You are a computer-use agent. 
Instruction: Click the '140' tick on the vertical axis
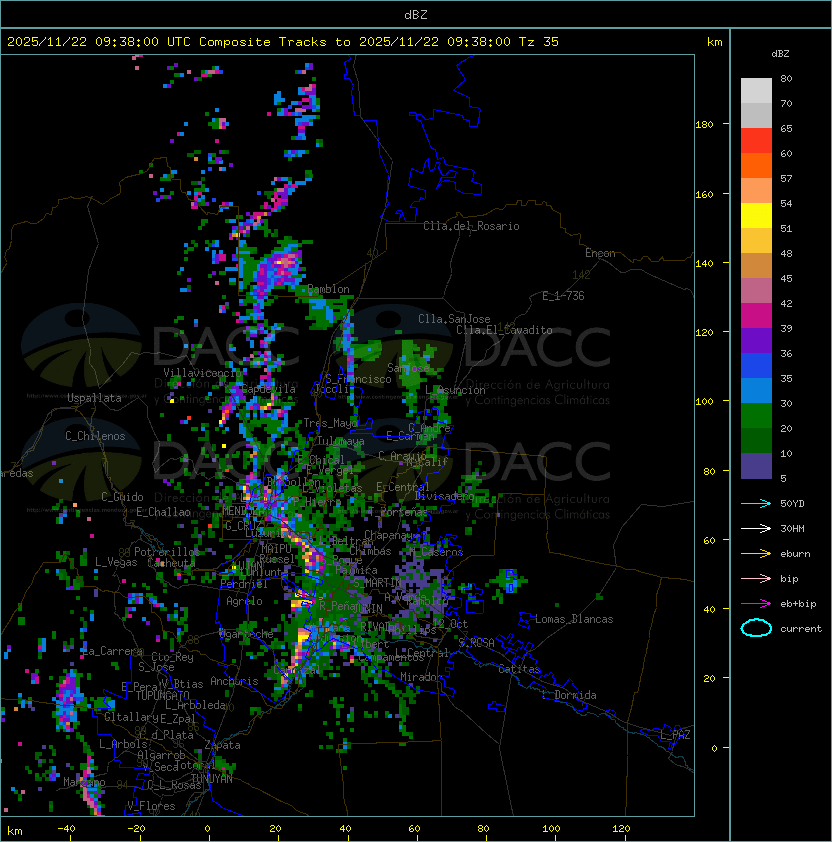(x=704, y=264)
